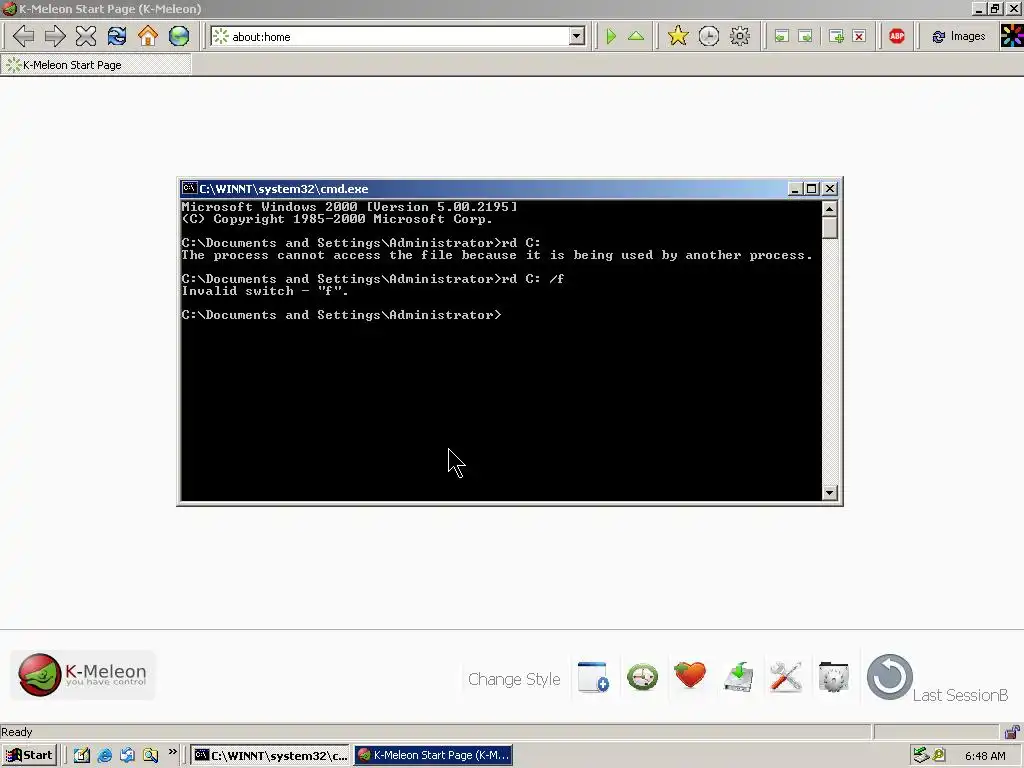Click the cmd.exe title bar system icon
This screenshot has width=1024, height=768.
coord(189,188)
